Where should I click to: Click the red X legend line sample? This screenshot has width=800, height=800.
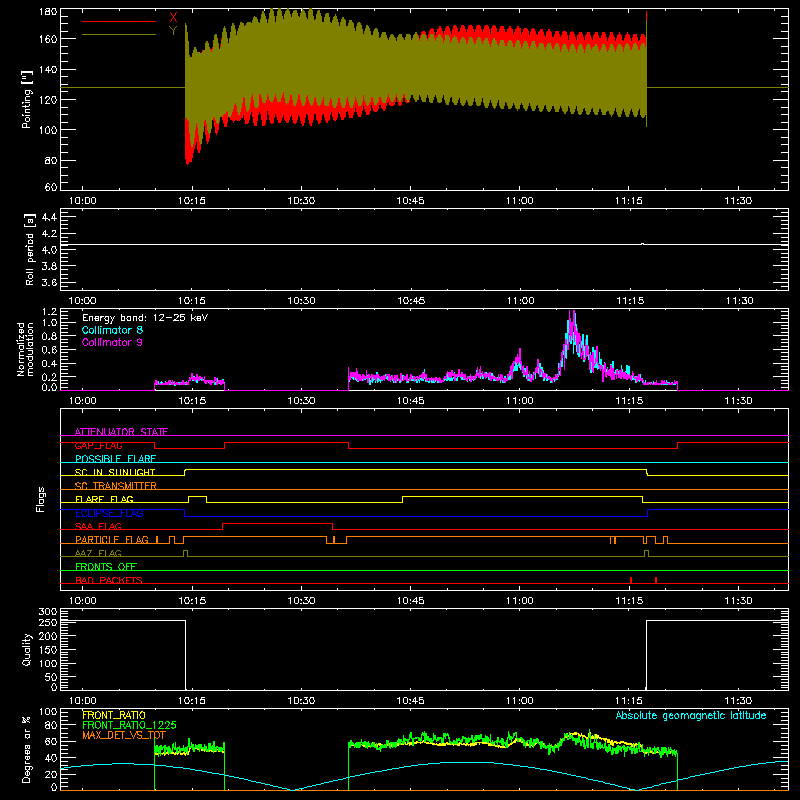coord(119,21)
